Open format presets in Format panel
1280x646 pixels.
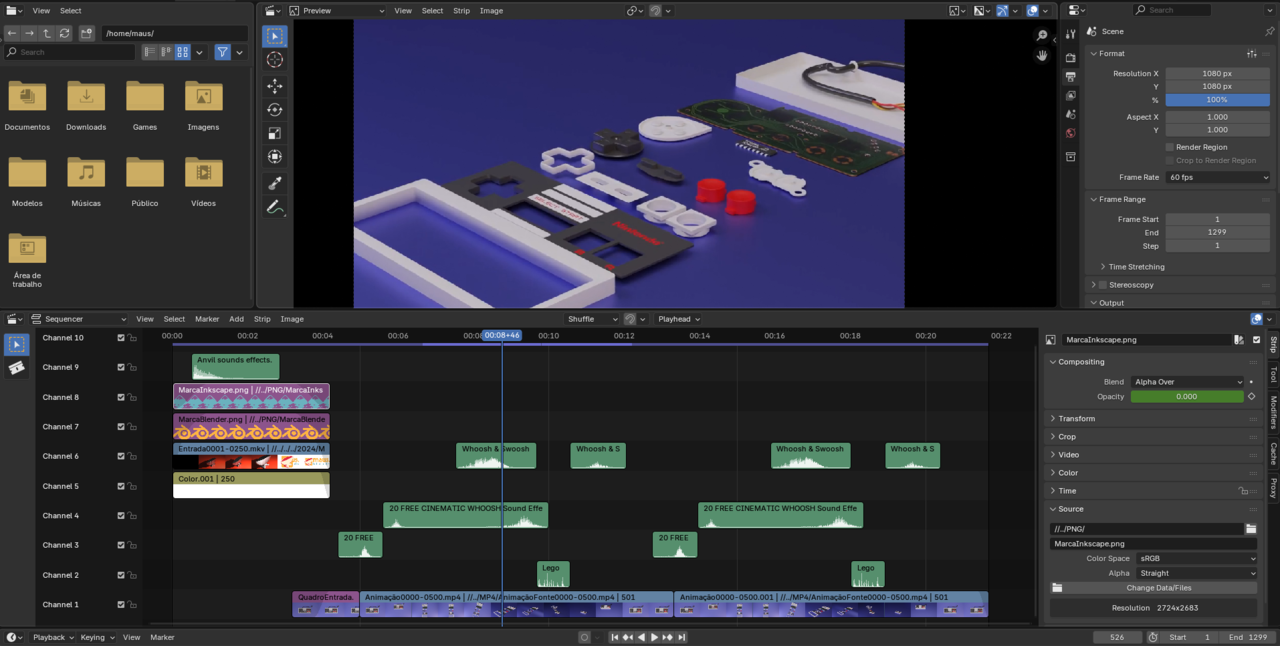point(1252,54)
